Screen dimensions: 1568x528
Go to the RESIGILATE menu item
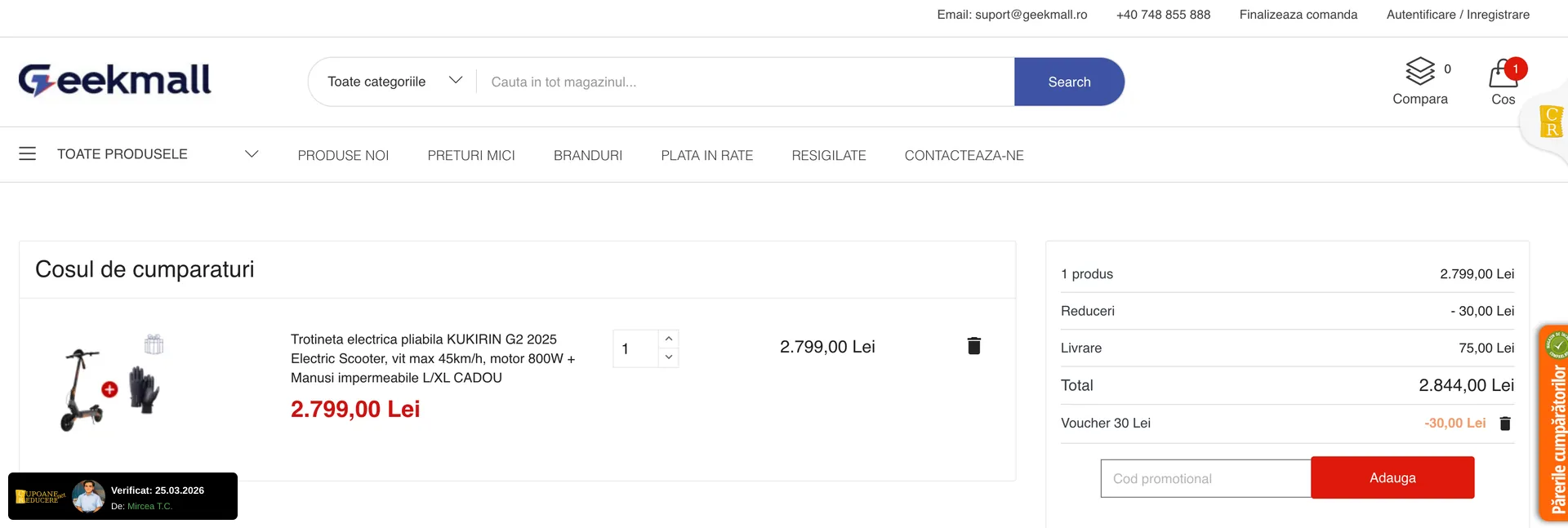[x=828, y=155]
